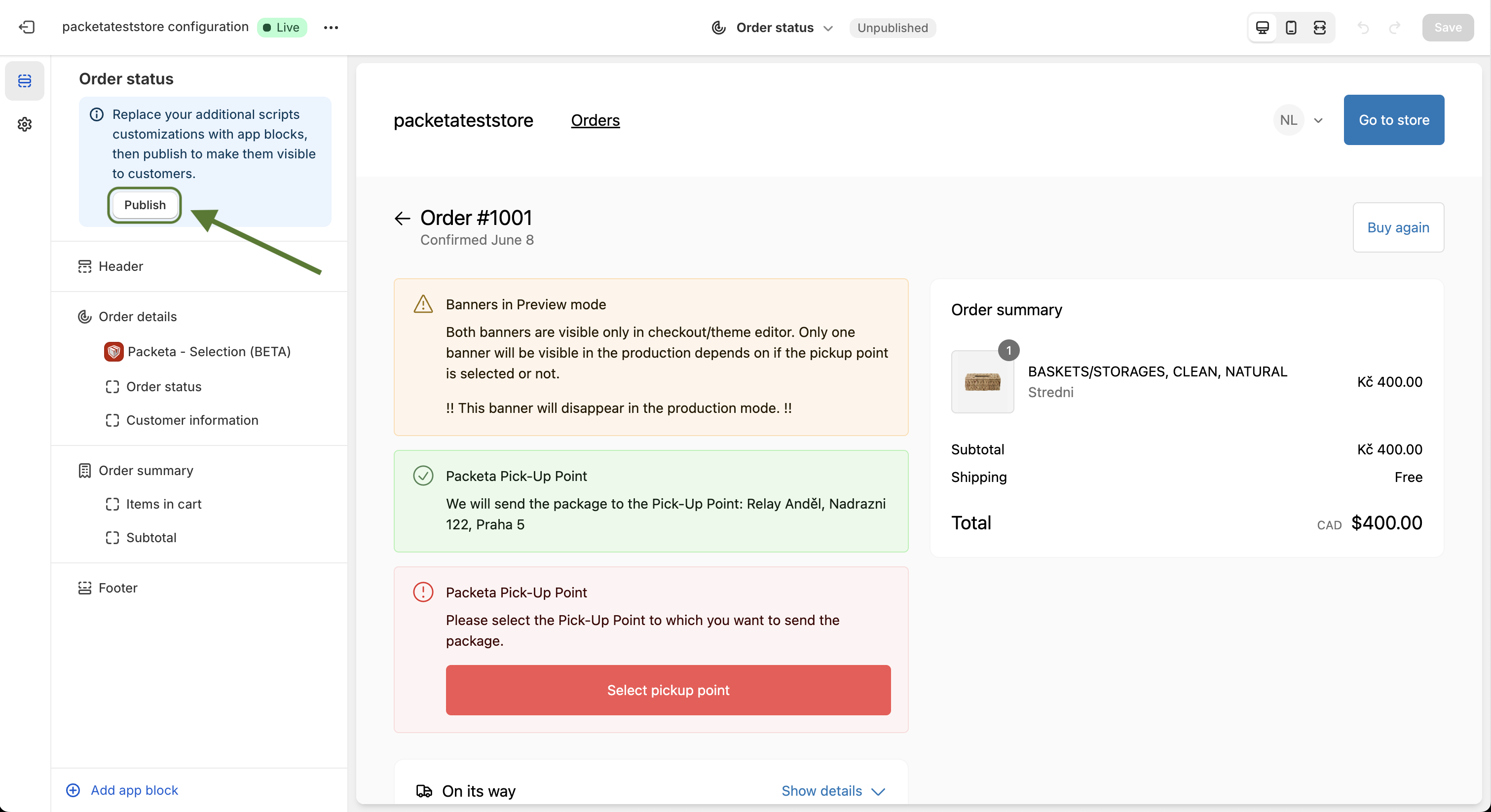1491x812 pixels.
Task: Expand the account dropdown chevron
Action: pos(1318,120)
